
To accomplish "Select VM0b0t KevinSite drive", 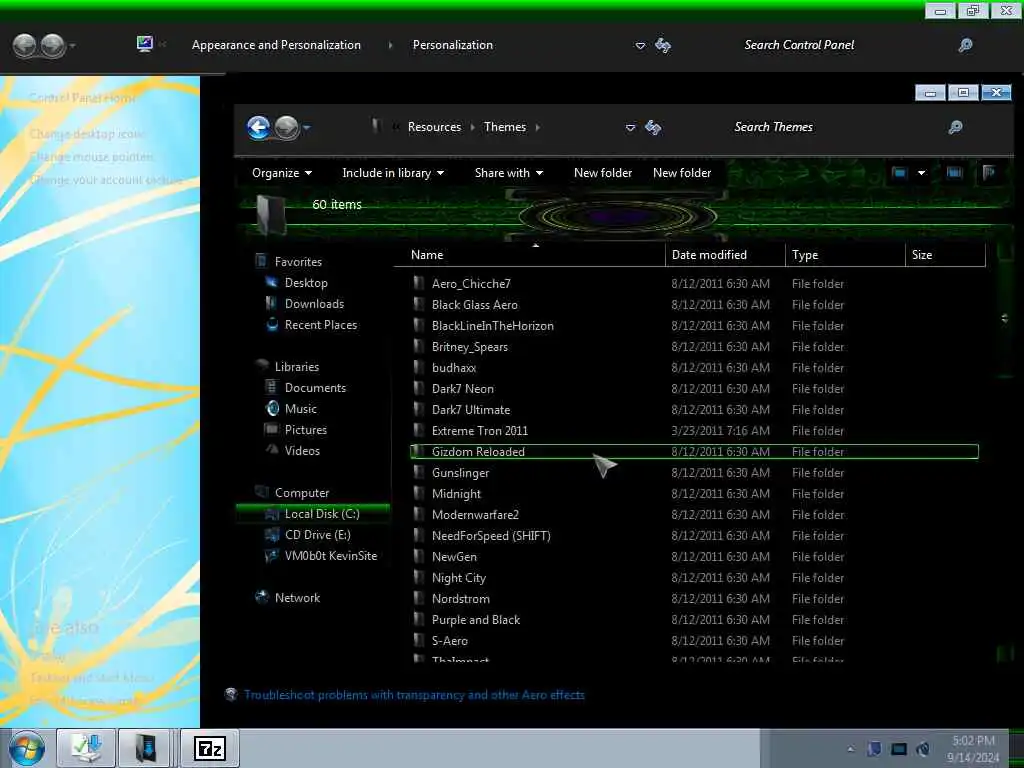I will tap(330, 556).
